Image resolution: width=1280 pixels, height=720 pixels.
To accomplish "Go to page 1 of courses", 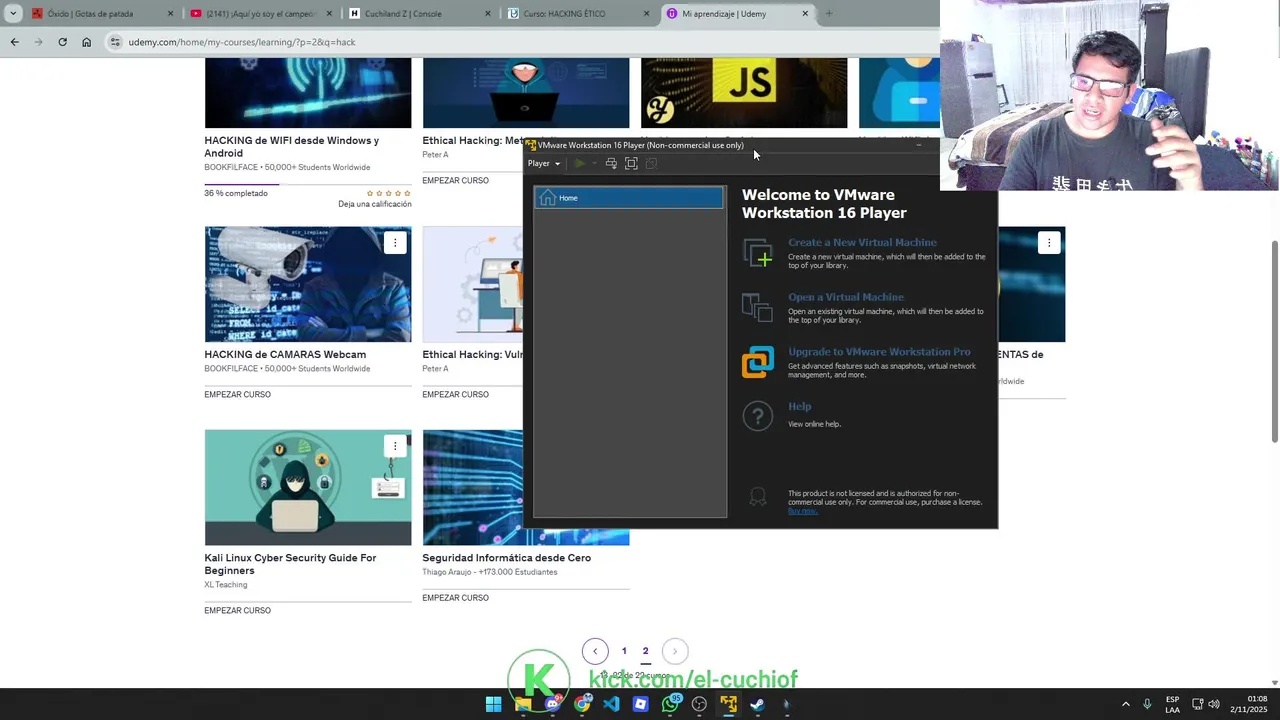I will click(x=624, y=651).
